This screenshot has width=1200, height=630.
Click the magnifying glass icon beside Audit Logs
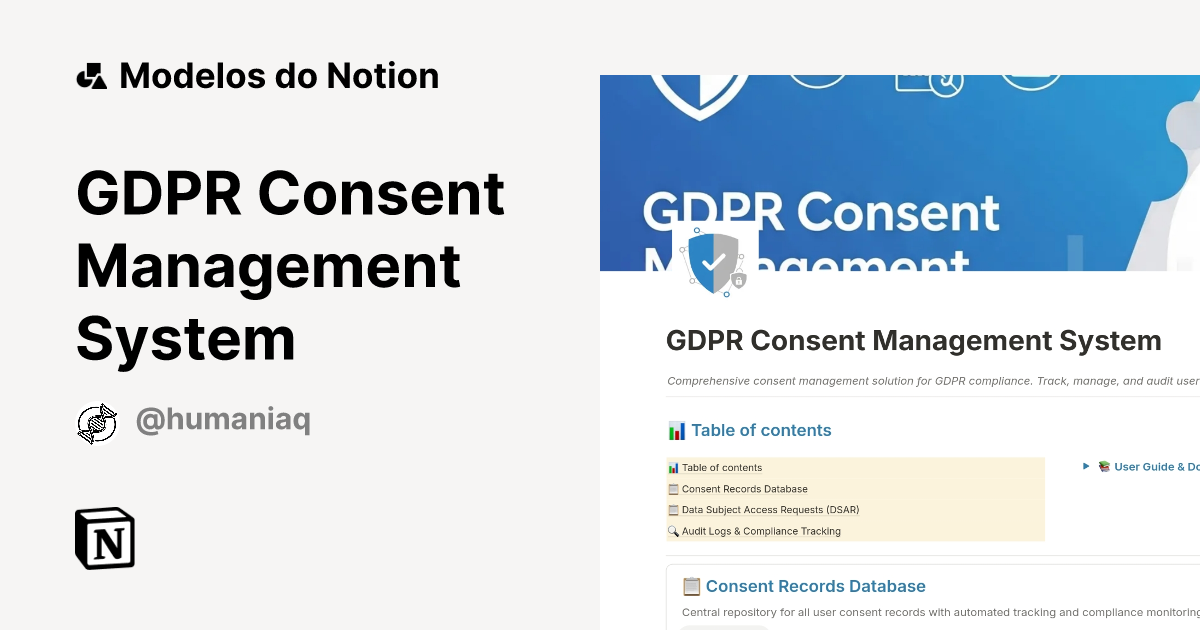pyautogui.click(x=673, y=531)
